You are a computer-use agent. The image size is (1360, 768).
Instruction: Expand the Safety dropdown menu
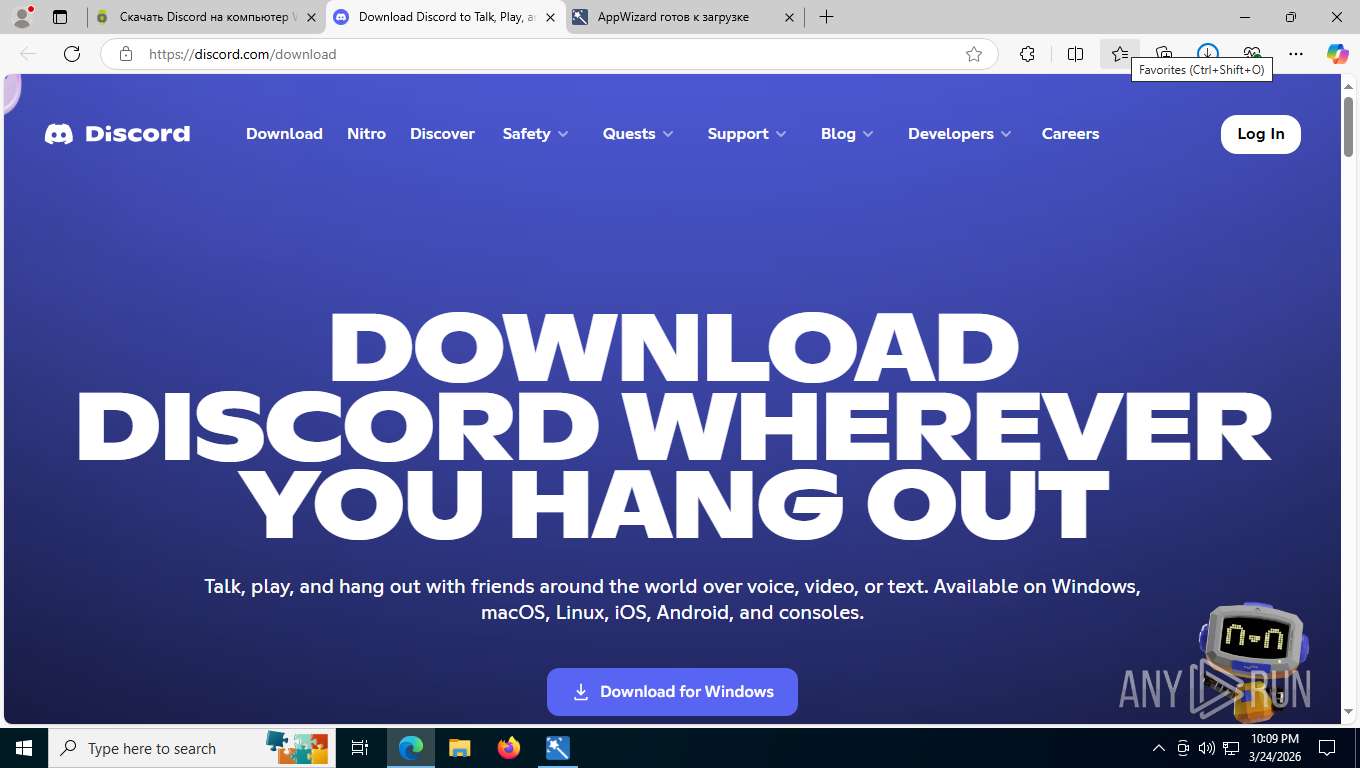535,134
